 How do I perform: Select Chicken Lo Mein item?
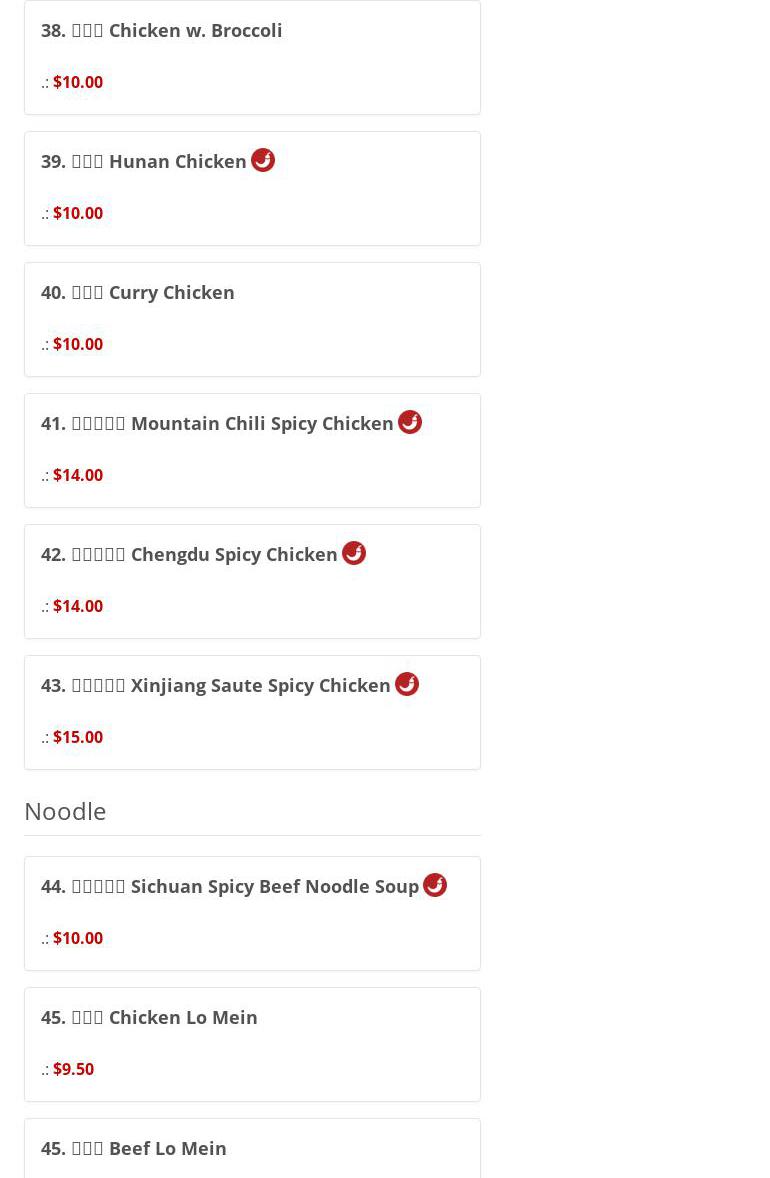coord(149,1017)
